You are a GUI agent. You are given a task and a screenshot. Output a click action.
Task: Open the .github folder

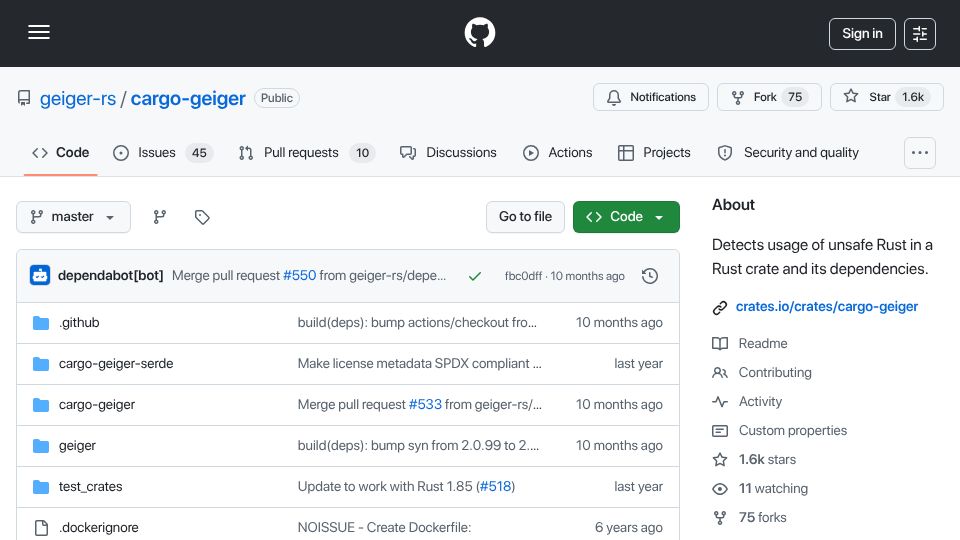79,323
